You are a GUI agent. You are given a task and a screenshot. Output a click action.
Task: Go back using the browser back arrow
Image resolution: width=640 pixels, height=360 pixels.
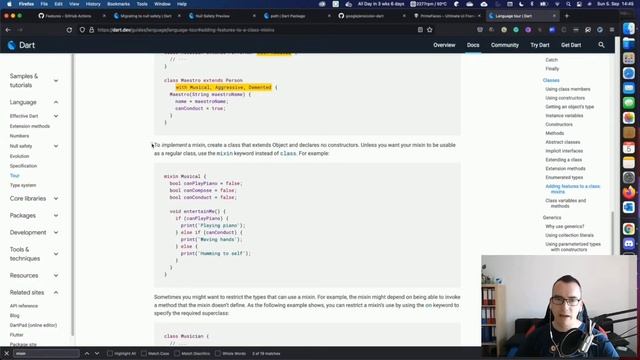click(8, 30)
